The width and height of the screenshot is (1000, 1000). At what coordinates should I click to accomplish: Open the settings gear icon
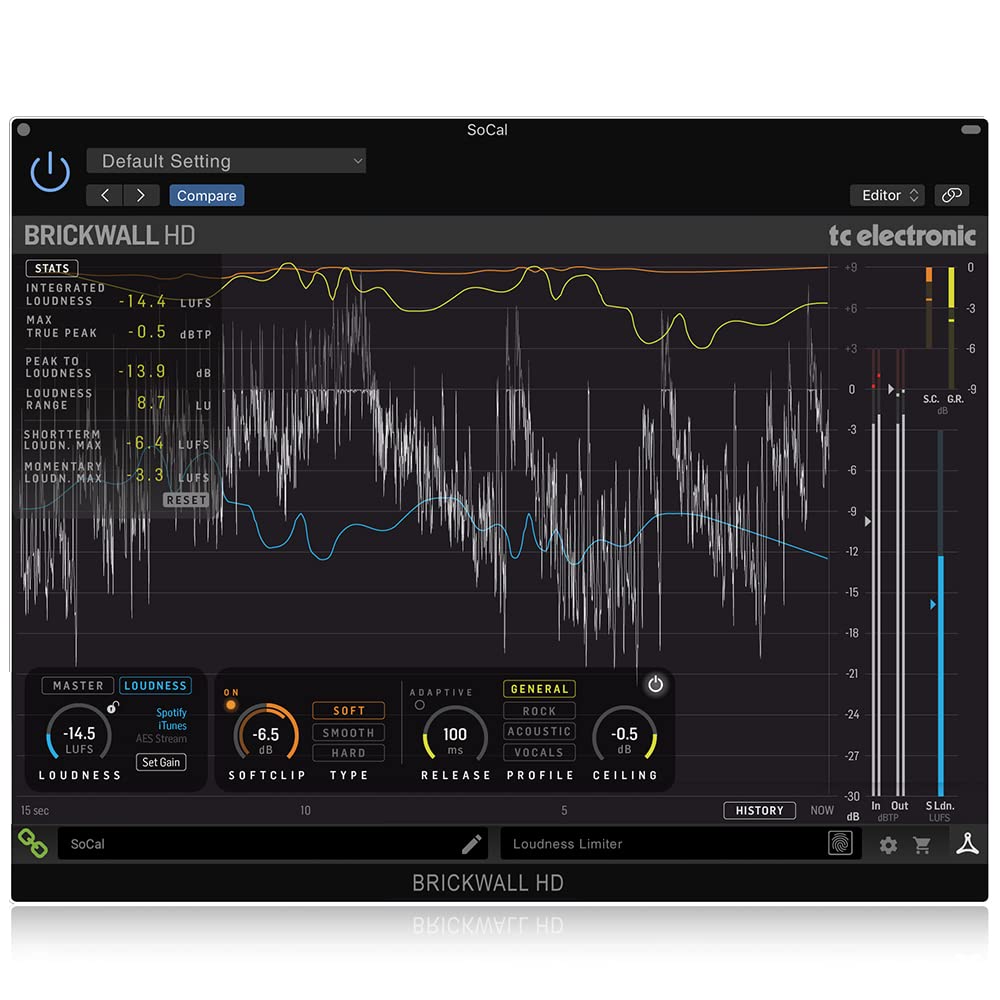tap(888, 845)
